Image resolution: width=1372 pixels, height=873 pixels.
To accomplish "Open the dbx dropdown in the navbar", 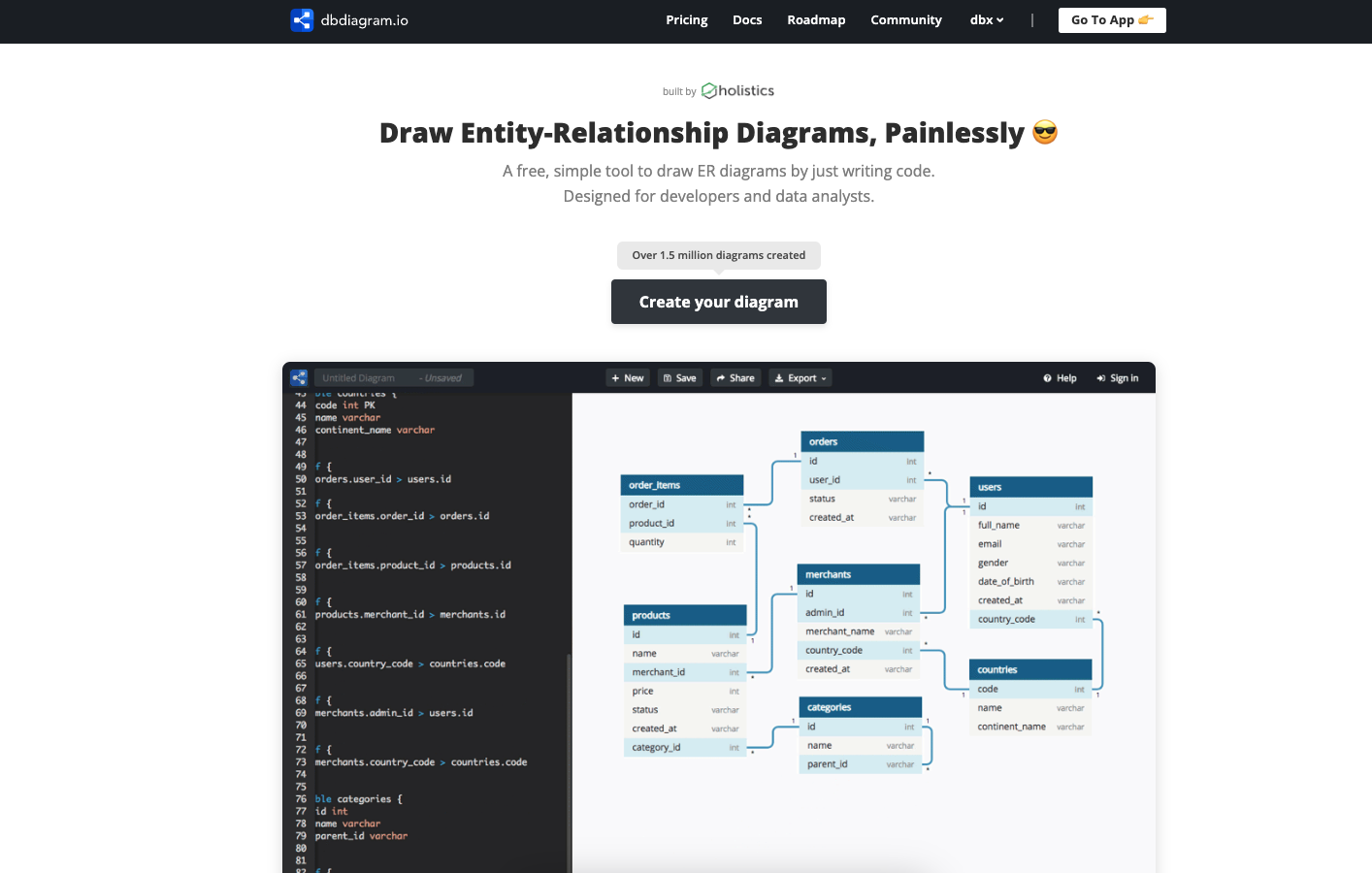I will [986, 19].
